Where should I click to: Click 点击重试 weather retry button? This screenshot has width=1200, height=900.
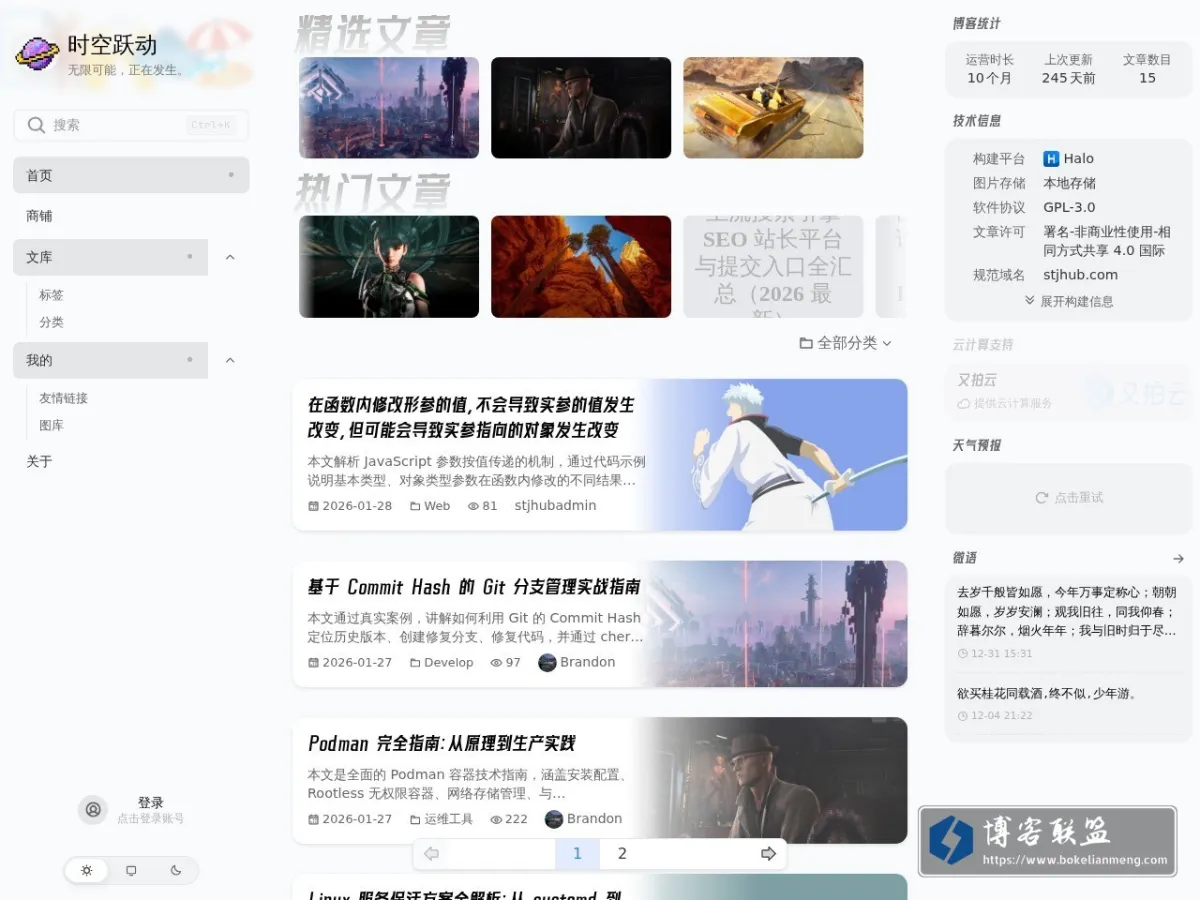(1069, 497)
